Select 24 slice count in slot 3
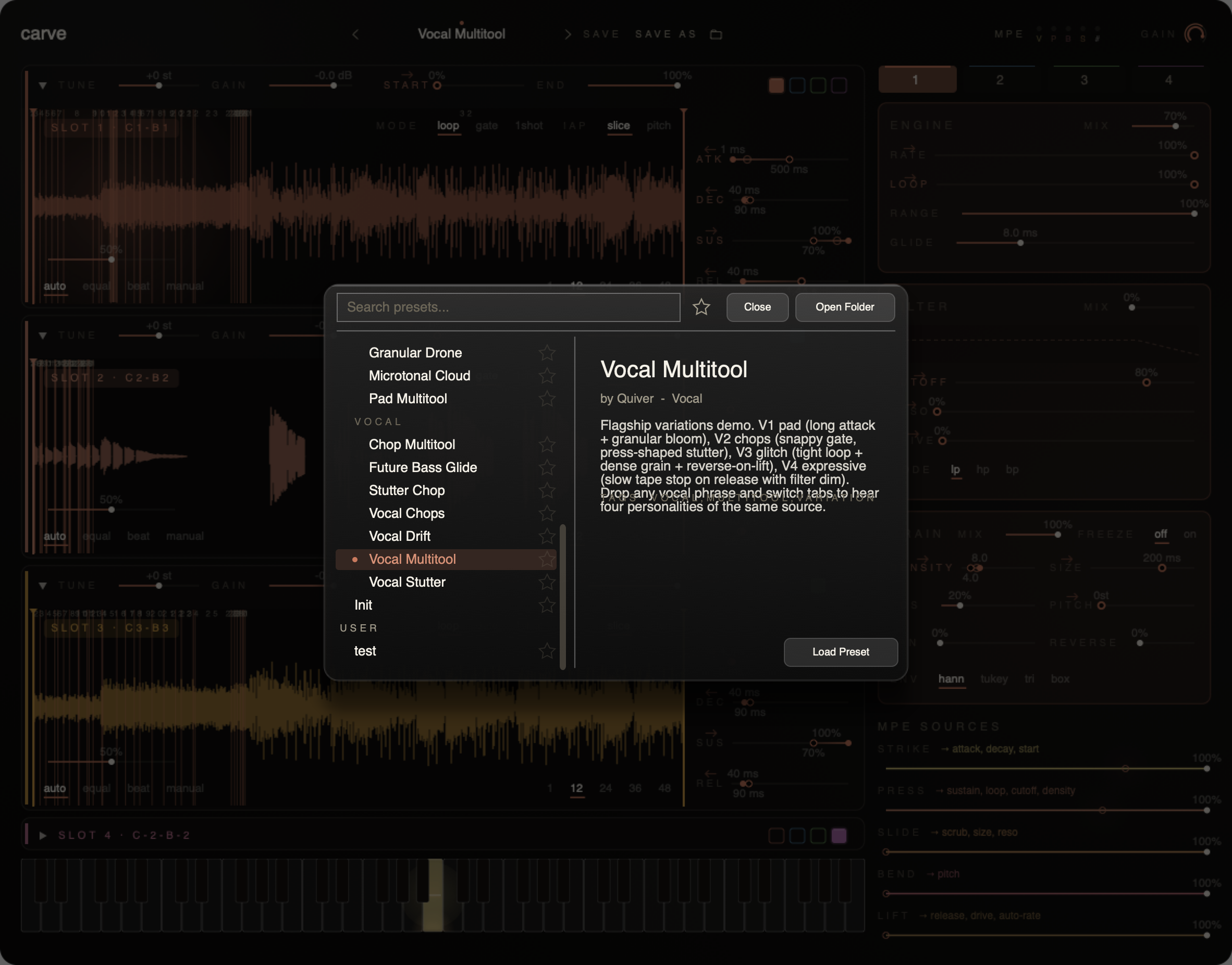This screenshot has height=965, width=1232. click(x=605, y=788)
